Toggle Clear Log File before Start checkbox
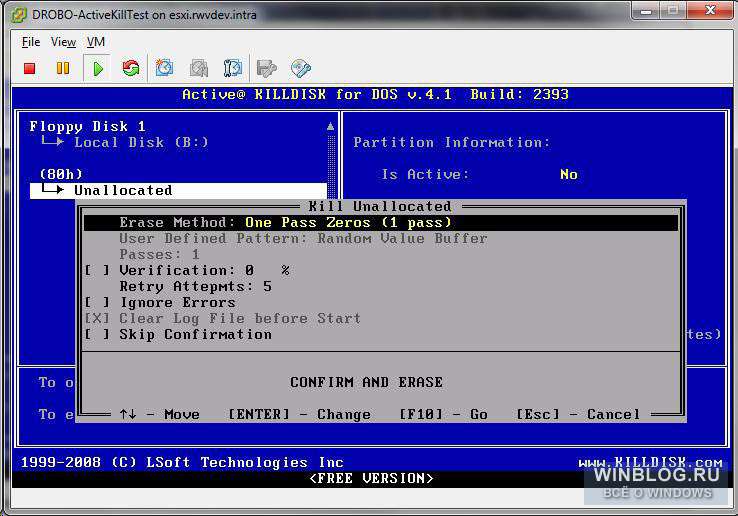738x516 pixels. 97,318
